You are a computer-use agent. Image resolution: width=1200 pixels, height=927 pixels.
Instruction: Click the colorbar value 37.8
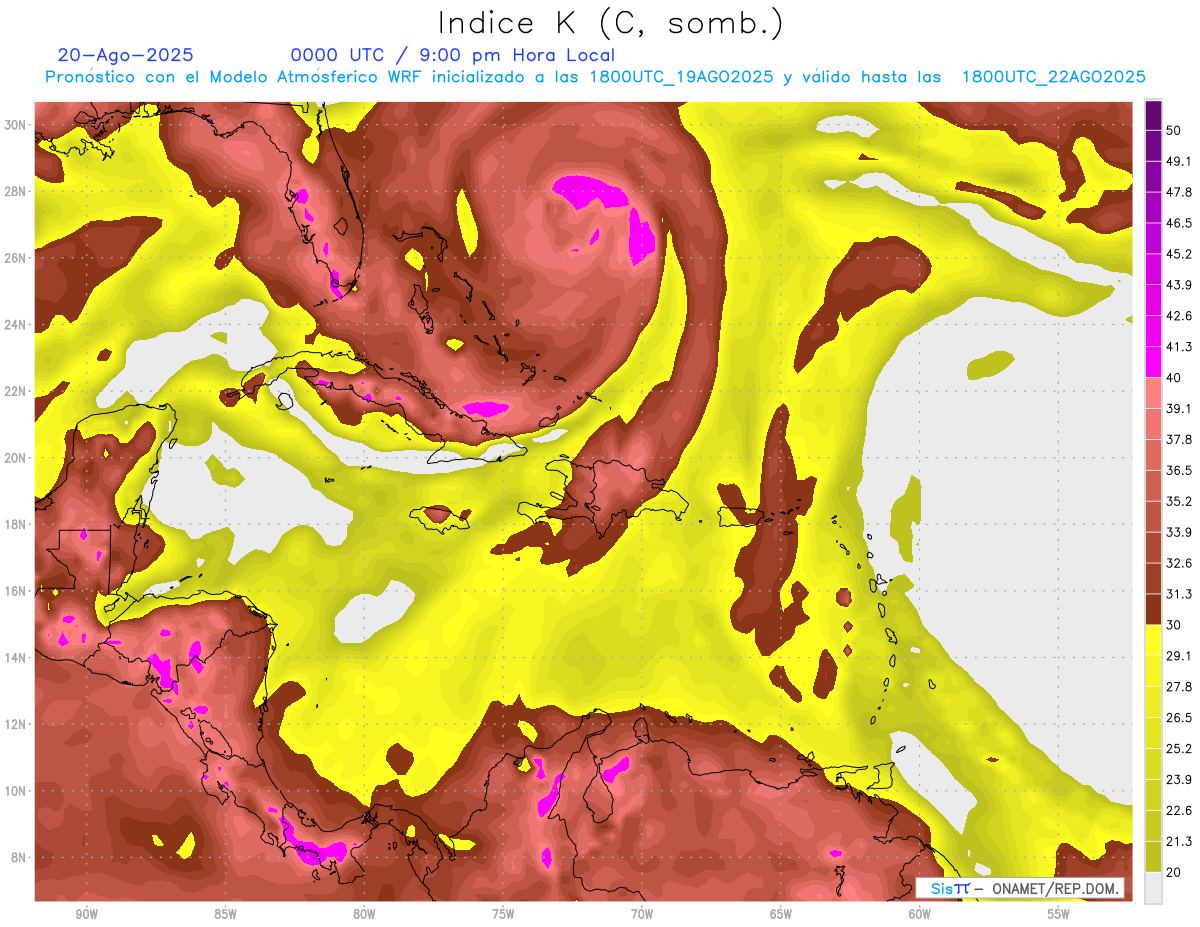tap(1178, 439)
